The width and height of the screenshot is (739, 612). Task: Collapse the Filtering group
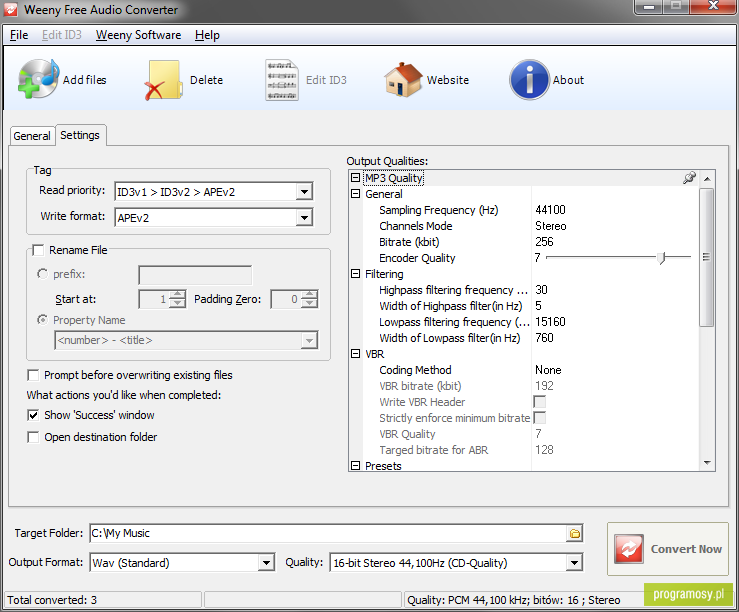click(x=355, y=274)
